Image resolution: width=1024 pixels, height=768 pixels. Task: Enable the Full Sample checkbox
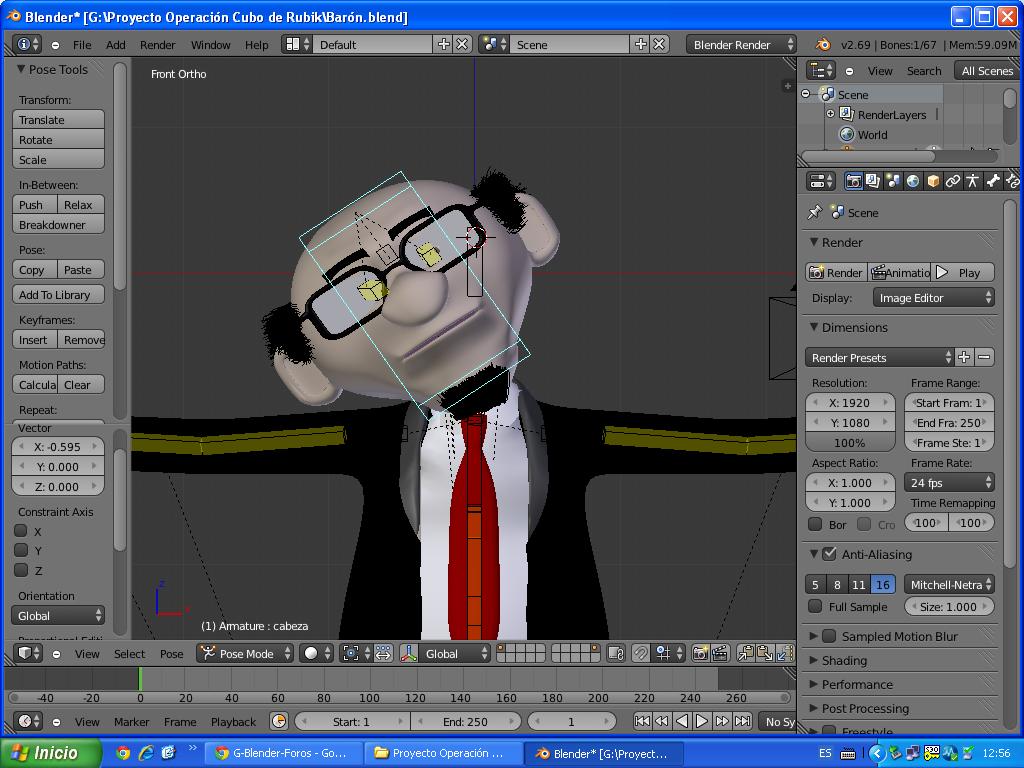click(815, 606)
